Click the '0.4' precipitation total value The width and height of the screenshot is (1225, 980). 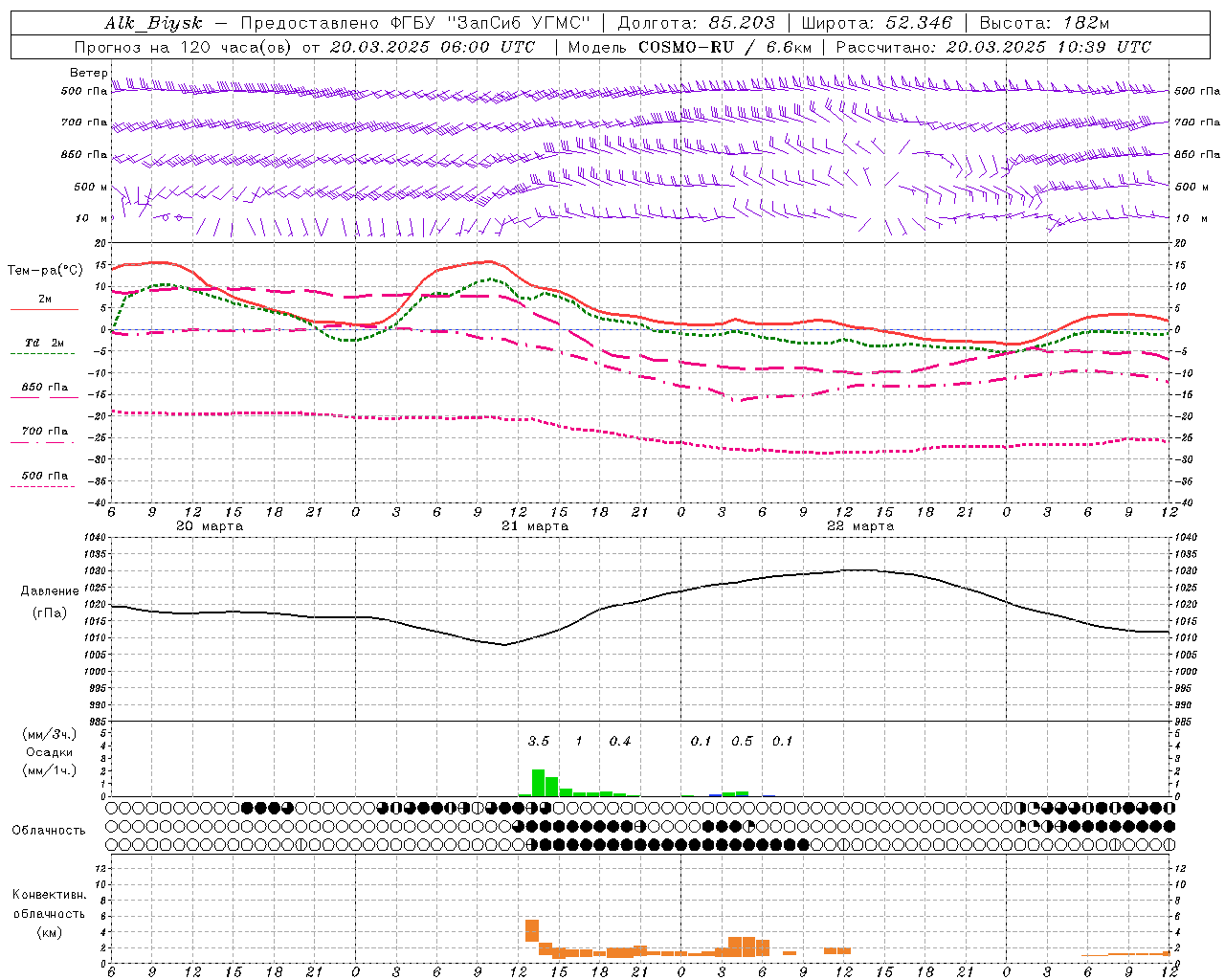point(620,742)
